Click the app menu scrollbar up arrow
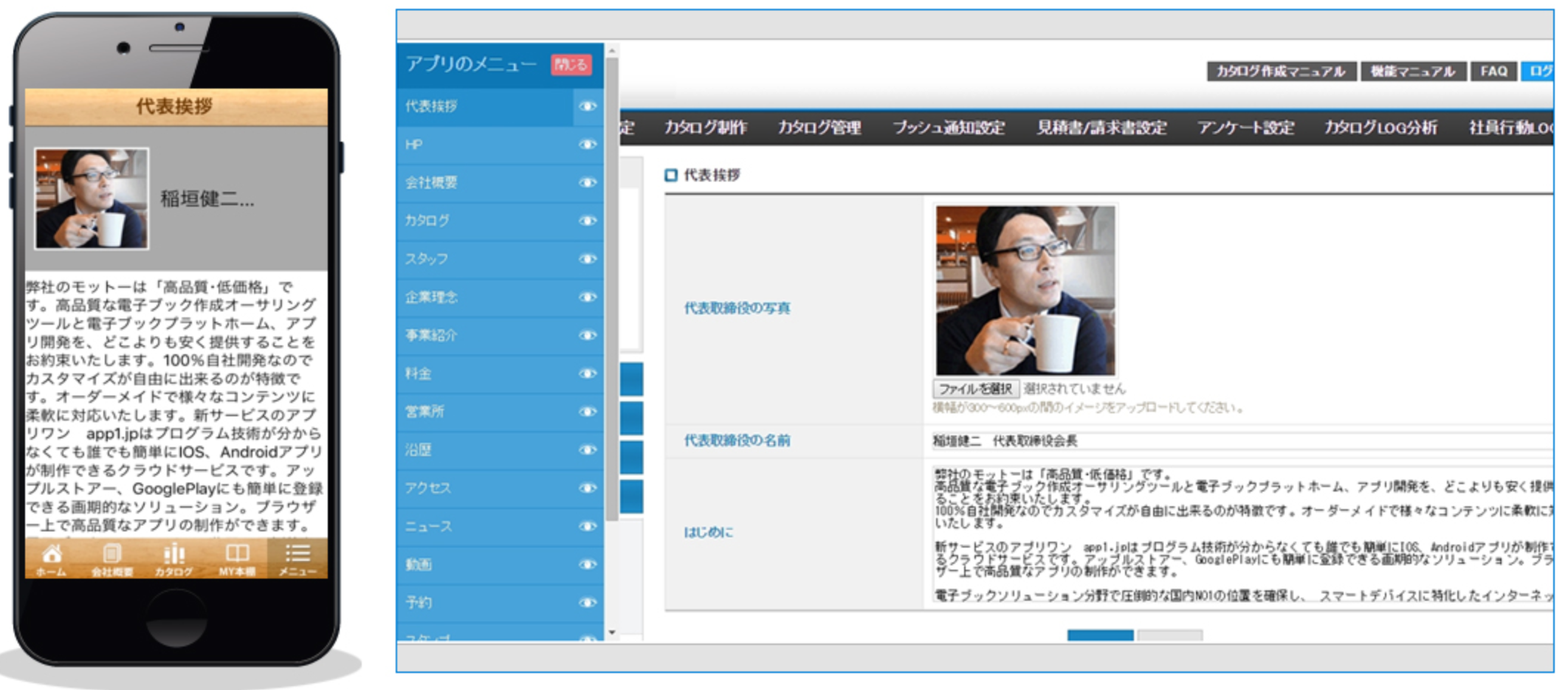 (612, 51)
